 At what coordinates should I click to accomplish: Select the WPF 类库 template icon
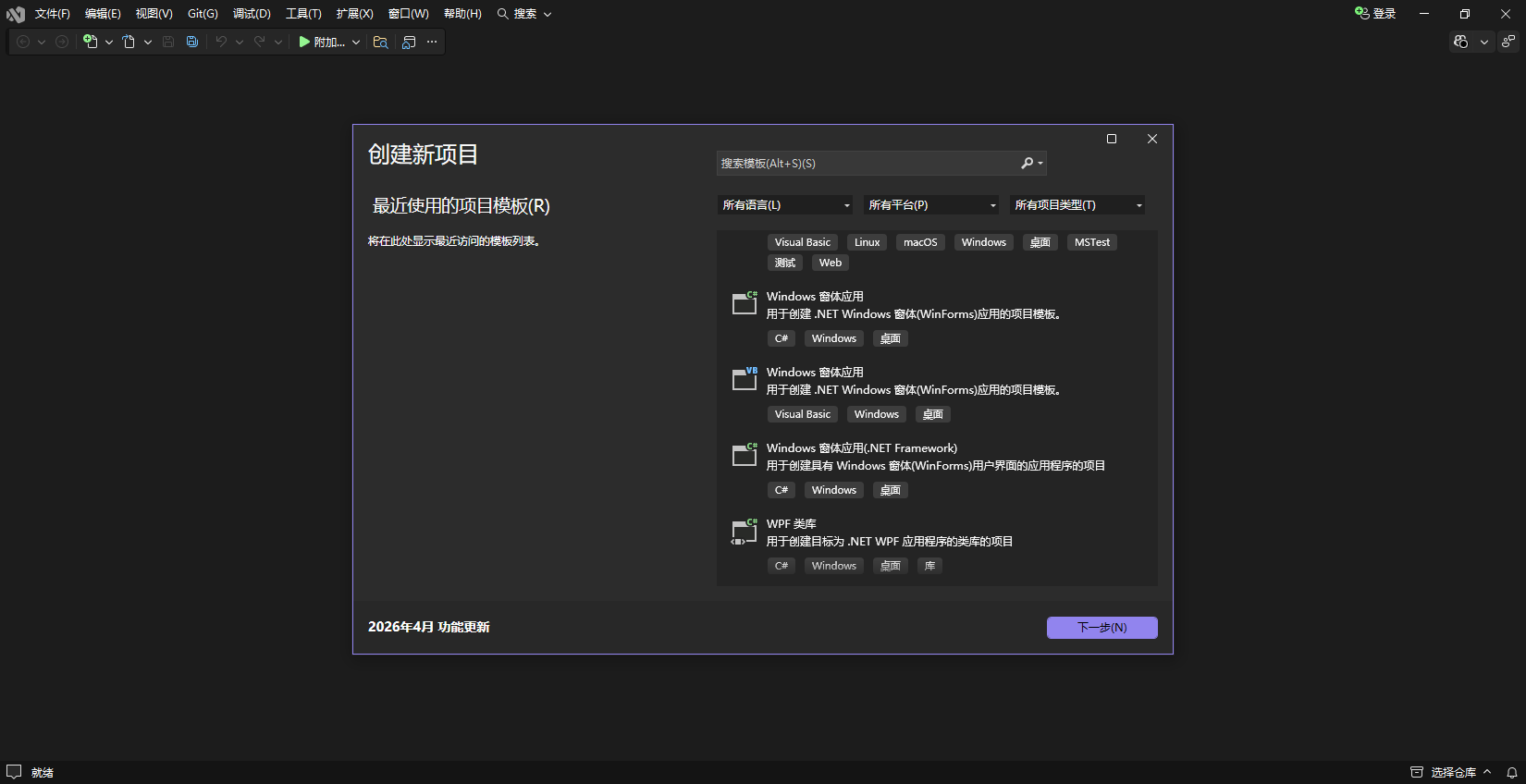pyautogui.click(x=745, y=532)
